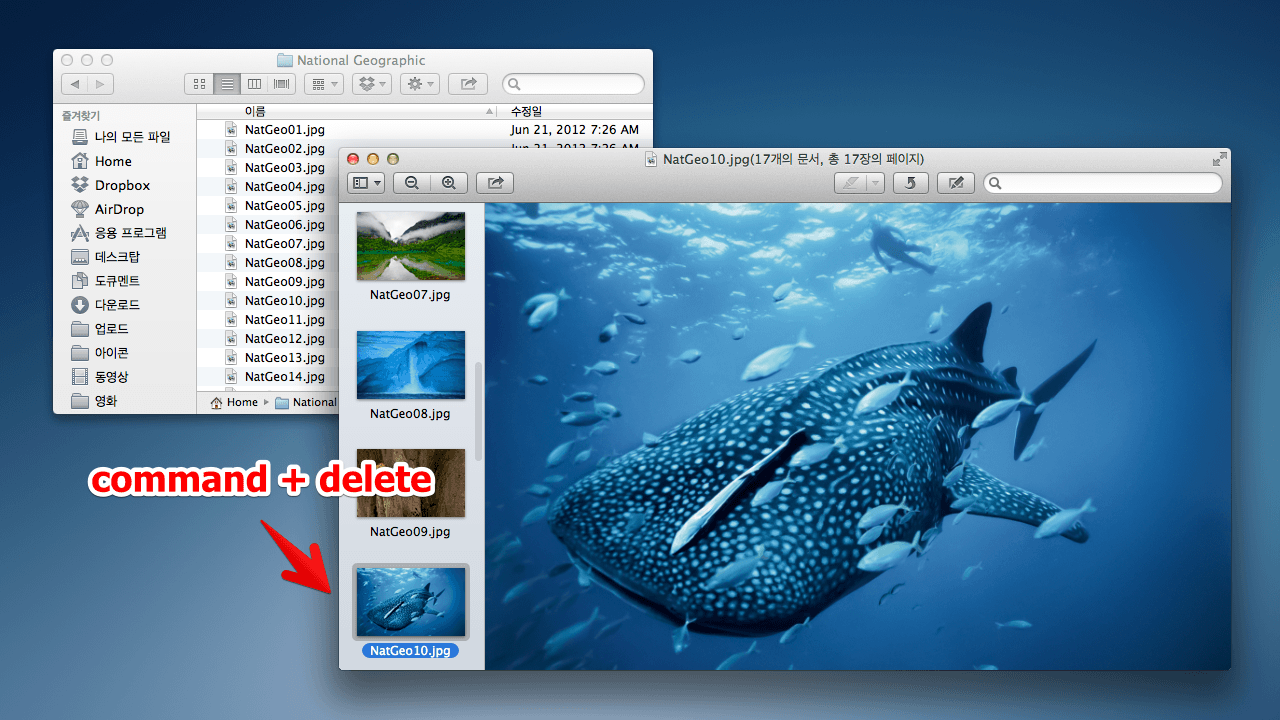Image resolution: width=1280 pixels, height=720 pixels.
Task: Select the annotate pen button in Preview
Action: pyautogui.click(x=852, y=183)
